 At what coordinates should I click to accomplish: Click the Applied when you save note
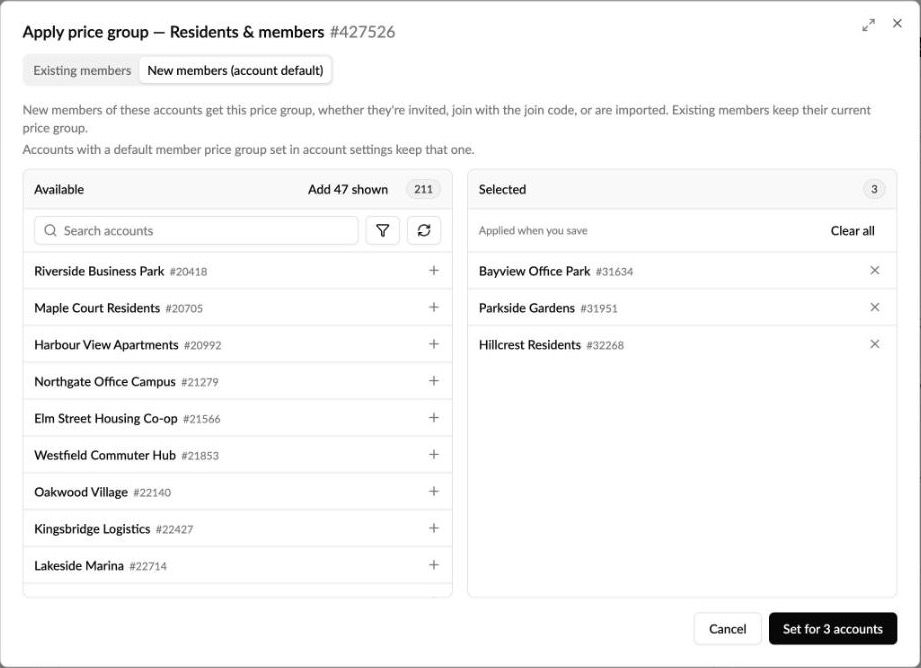533,231
